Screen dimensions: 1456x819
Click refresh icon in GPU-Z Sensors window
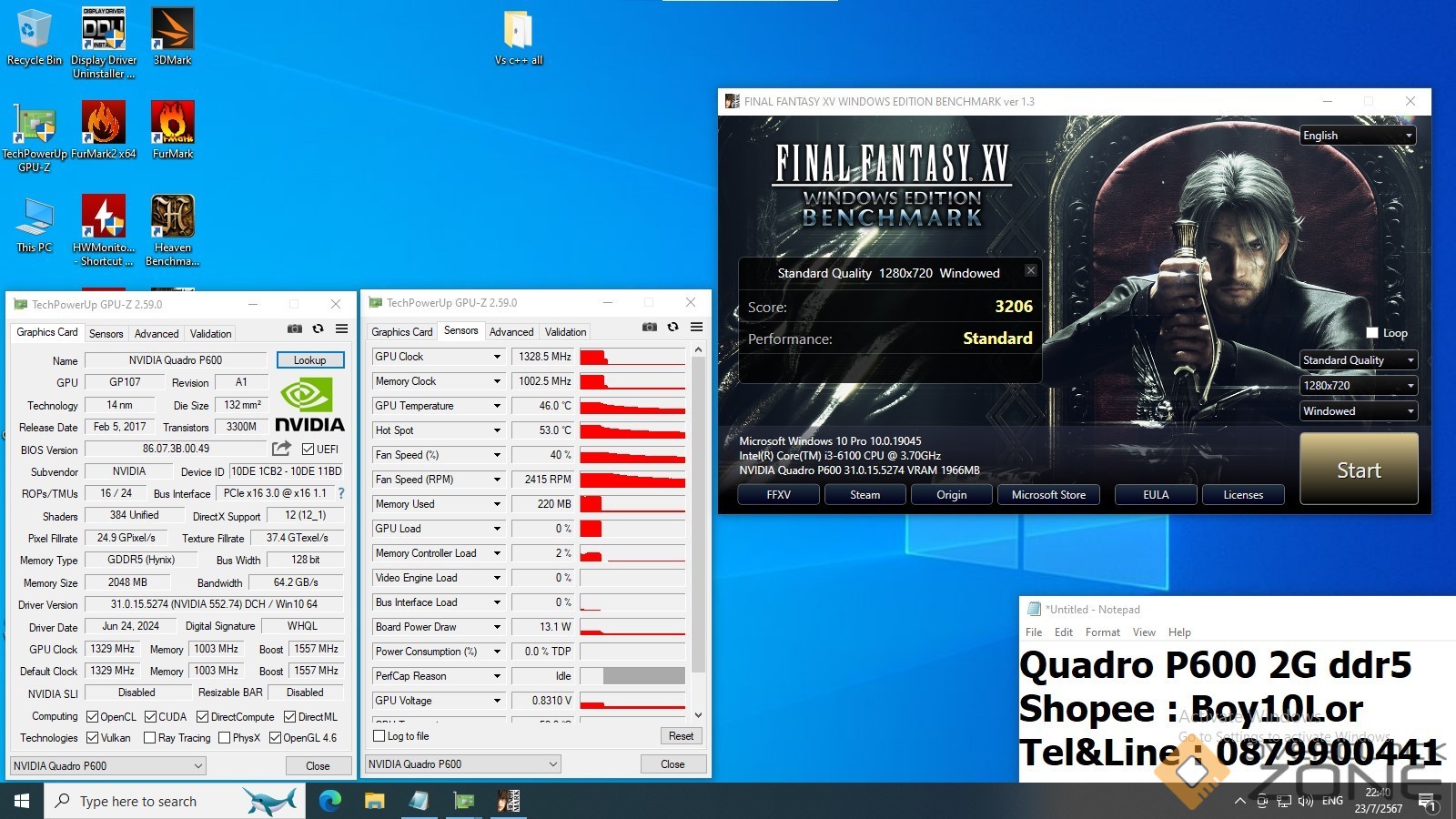click(x=672, y=328)
